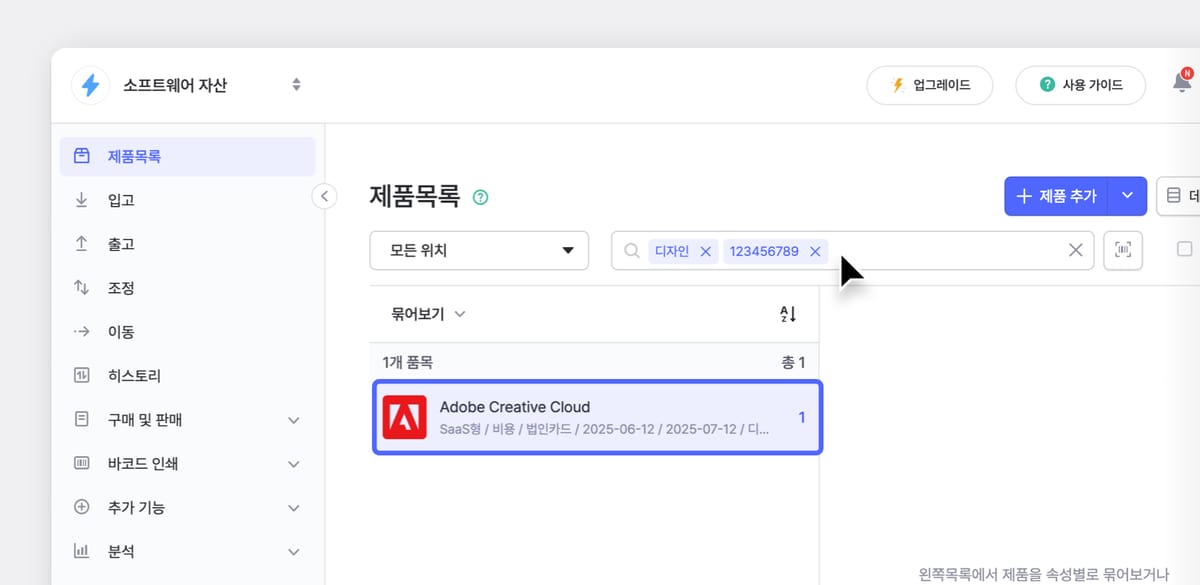Open 히스토리 via its clock-list icon
Viewport: 1200px width, 585px height.
pyautogui.click(x=81, y=375)
